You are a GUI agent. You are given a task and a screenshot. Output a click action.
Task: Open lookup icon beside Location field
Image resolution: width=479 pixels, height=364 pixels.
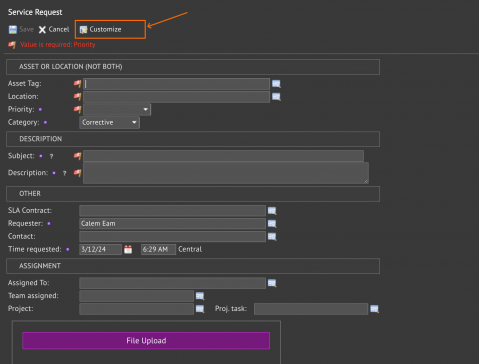276,97
